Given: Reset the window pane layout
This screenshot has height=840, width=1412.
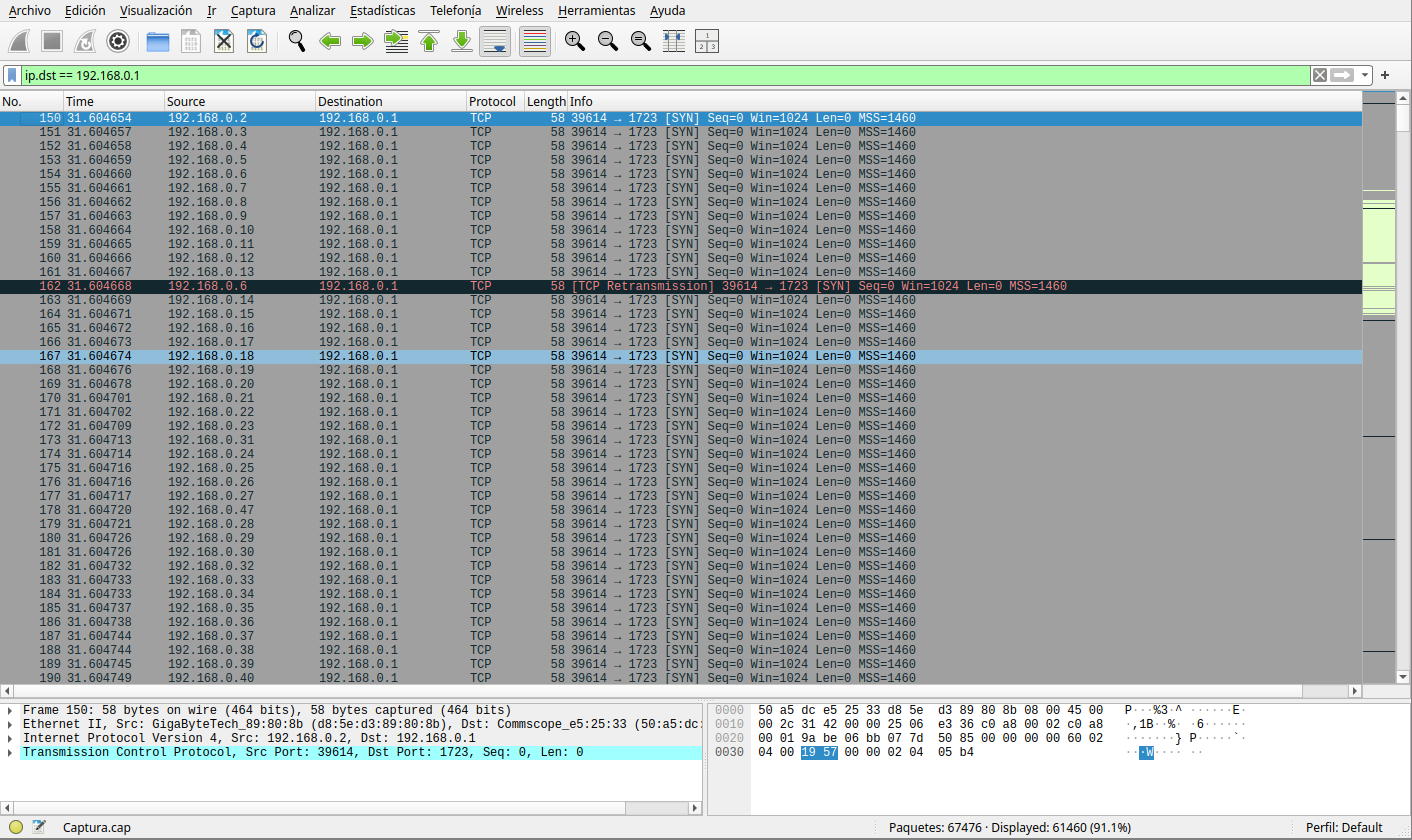Looking at the screenshot, I should pyautogui.click(x=707, y=41).
